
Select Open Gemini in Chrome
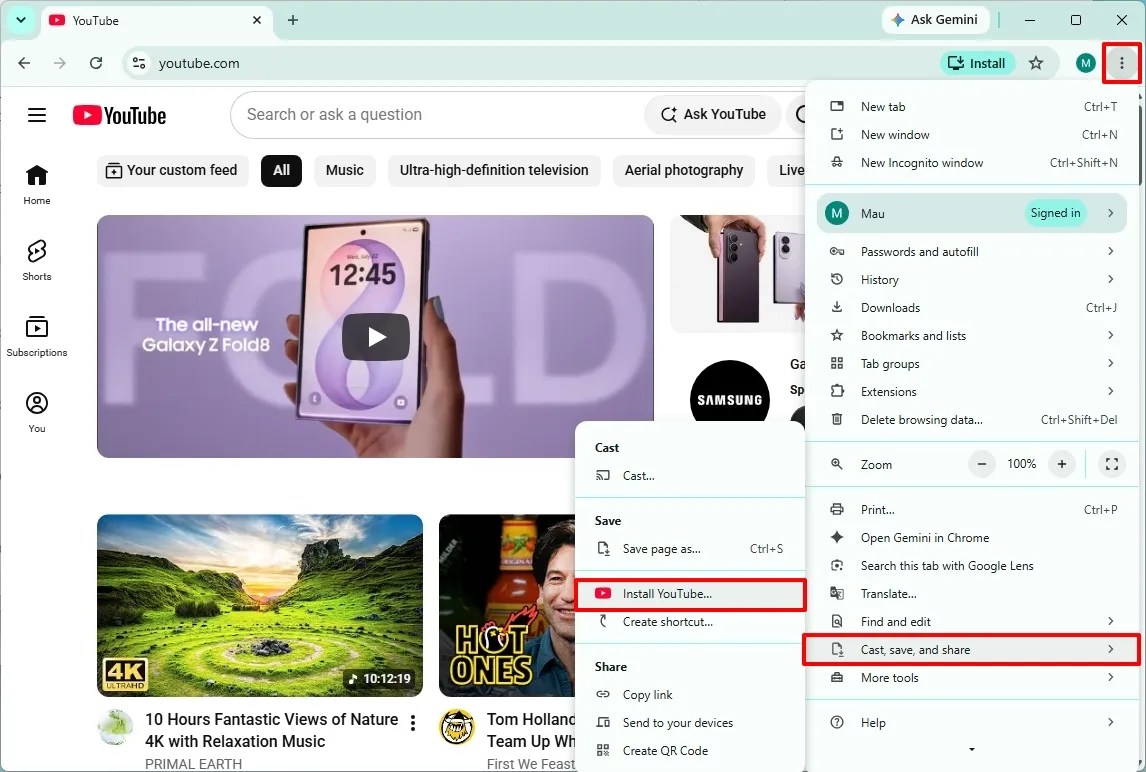coord(972,537)
